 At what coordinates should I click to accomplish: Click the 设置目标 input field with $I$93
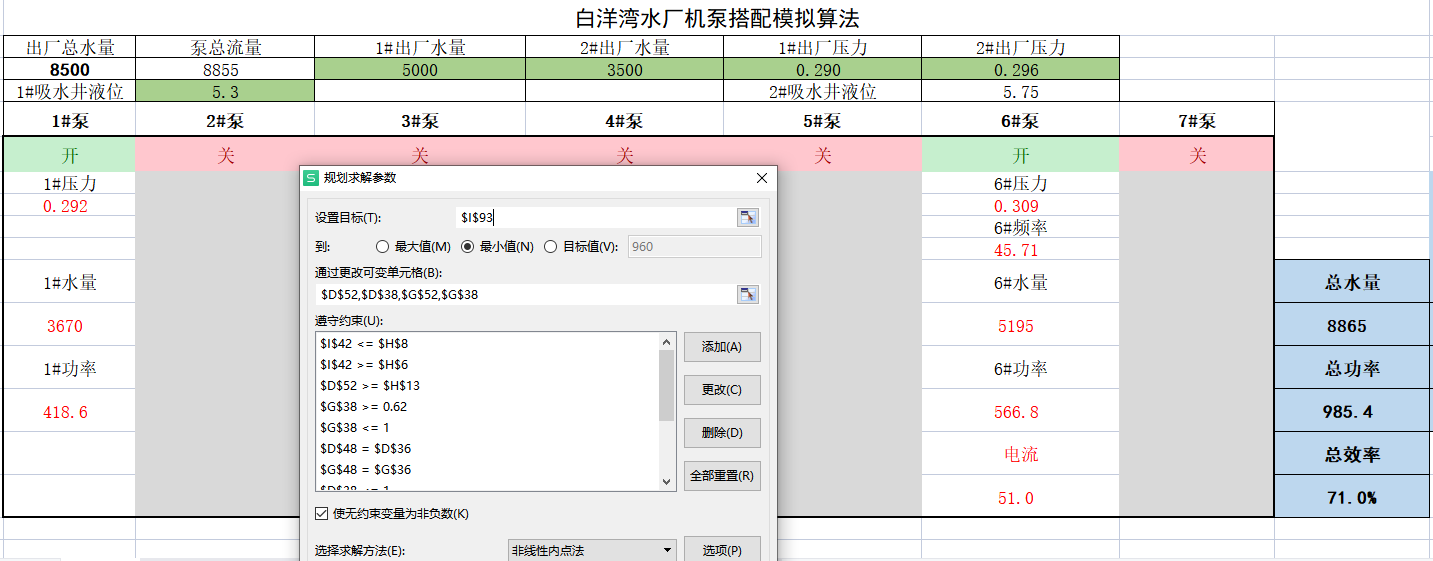(595, 218)
